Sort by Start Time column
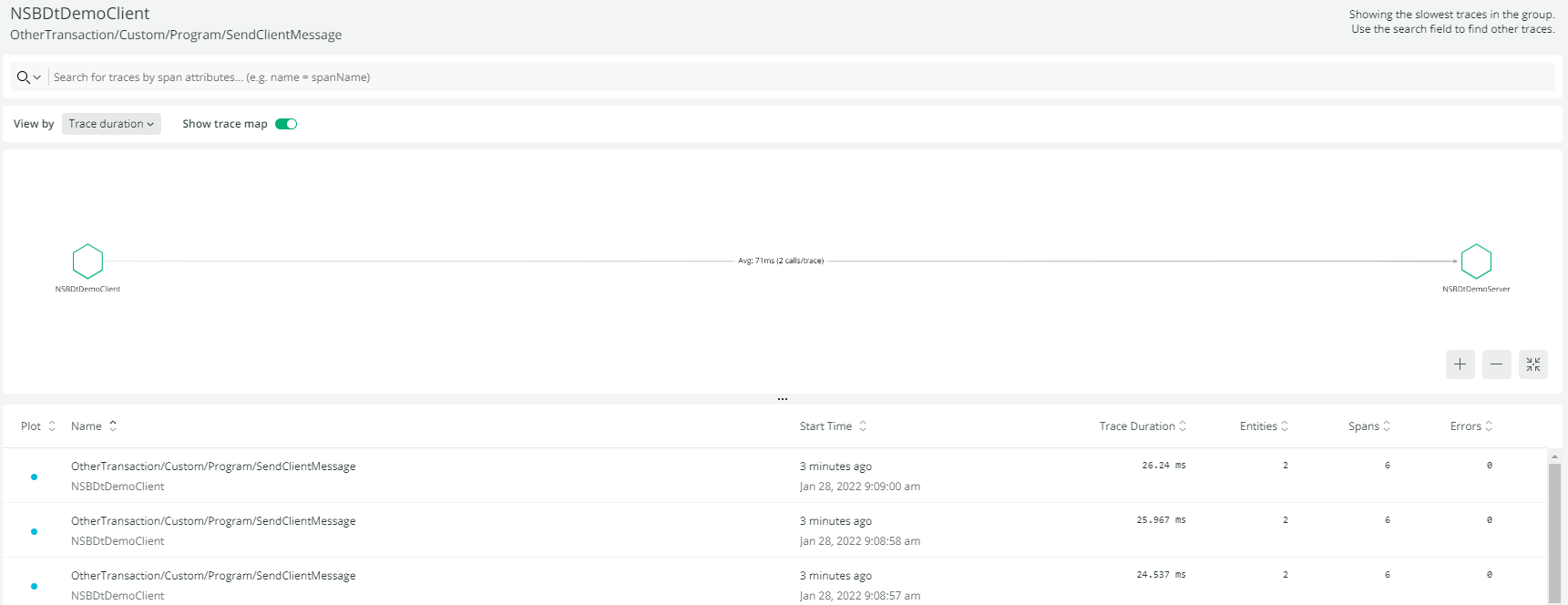Image resolution: width=1568 pixels, height=605 pixels. pos(833,426)
